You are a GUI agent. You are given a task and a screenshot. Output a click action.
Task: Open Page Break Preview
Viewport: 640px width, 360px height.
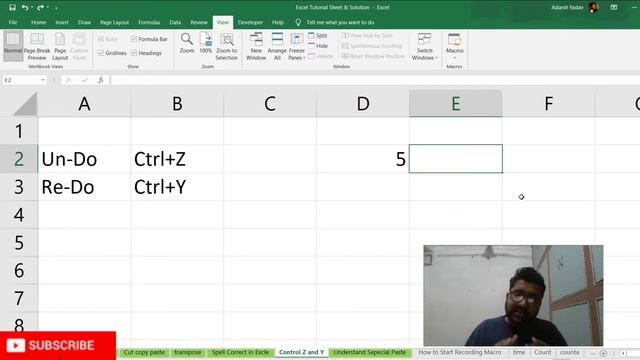pyautogui.click(x=37, y=46)
